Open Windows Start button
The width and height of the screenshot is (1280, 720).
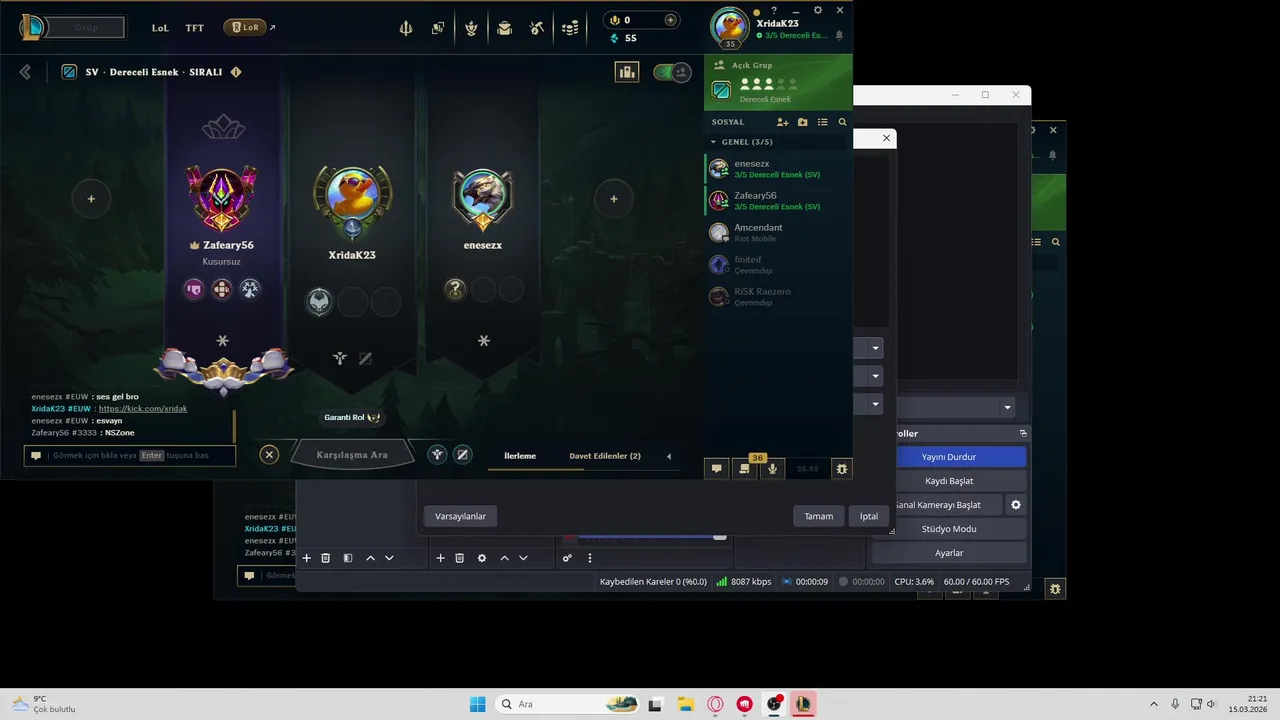click(x=478, y=704)
